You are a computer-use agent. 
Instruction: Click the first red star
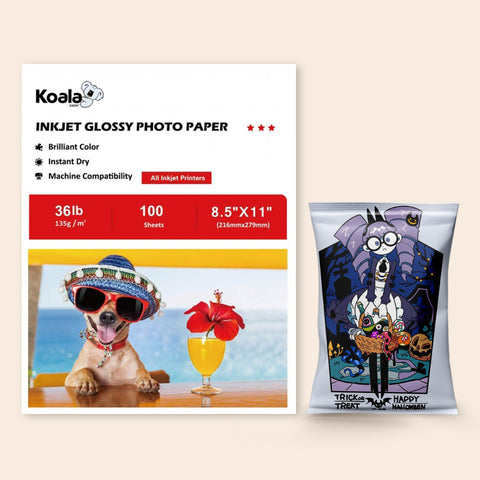click(250, 128)
